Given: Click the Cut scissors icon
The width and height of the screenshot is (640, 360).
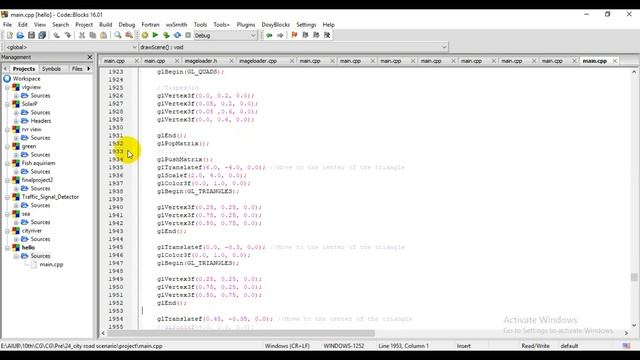Looking at the screenshot, I should pos(82,36).
